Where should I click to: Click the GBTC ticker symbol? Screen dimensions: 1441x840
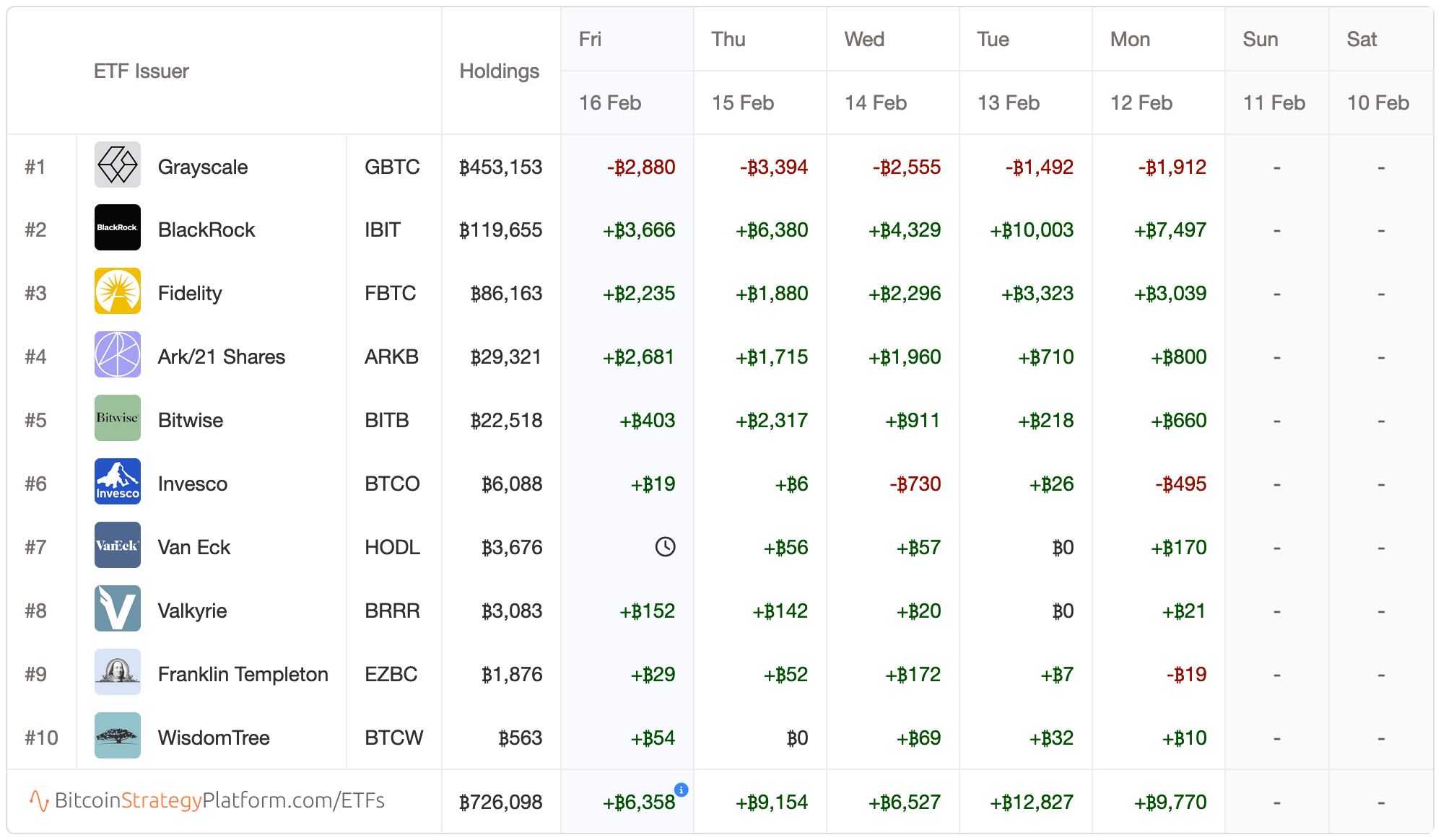click(392, 167)
